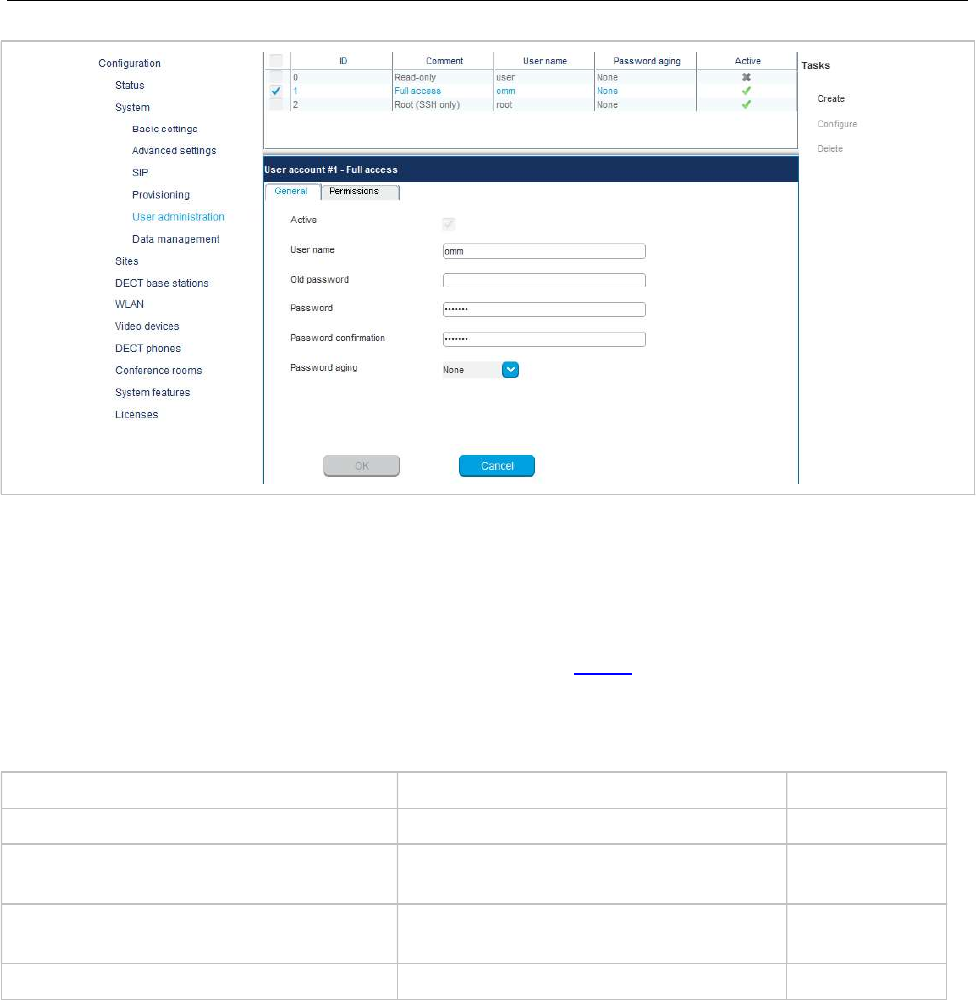Open SIP settings page
Viewport: 976px width, 1000px height.
(140, 173)
